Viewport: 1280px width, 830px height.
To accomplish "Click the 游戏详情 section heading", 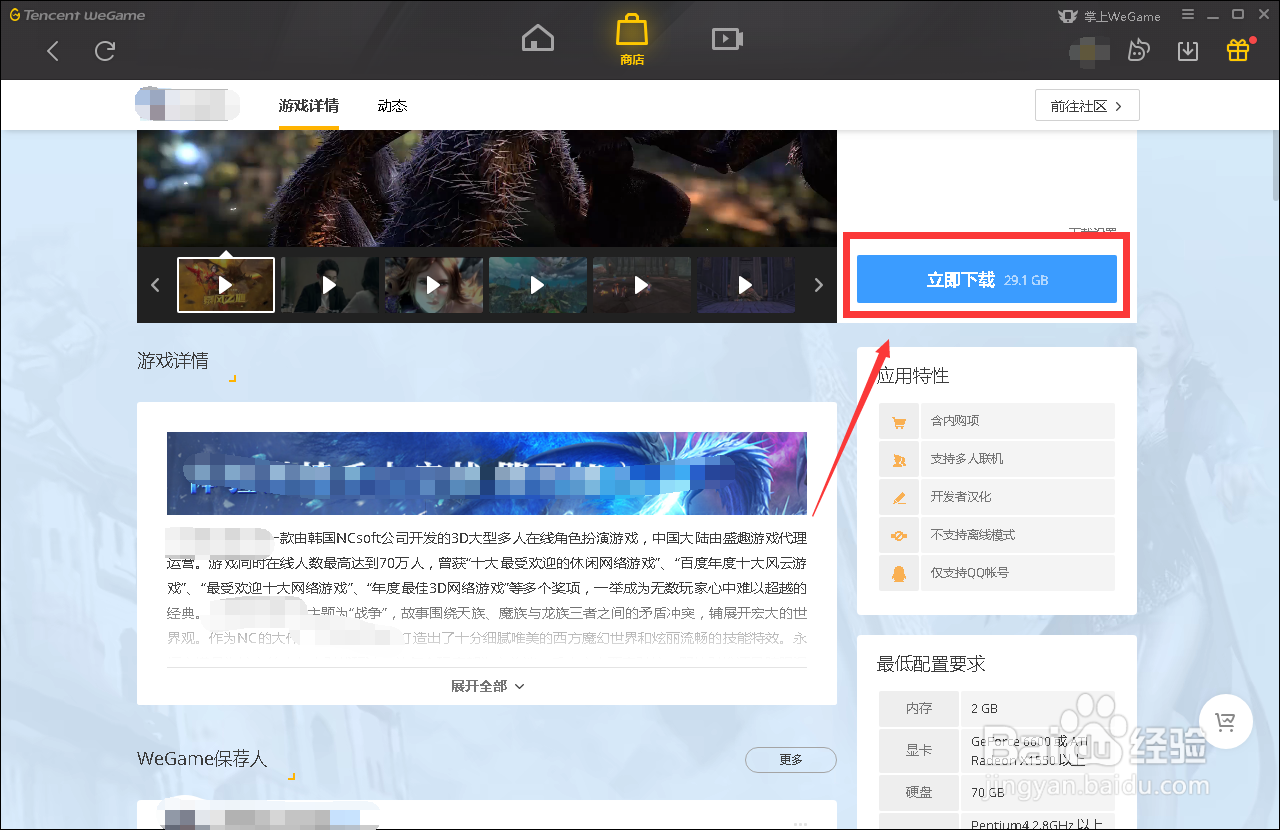I will (x=173, y=361).
